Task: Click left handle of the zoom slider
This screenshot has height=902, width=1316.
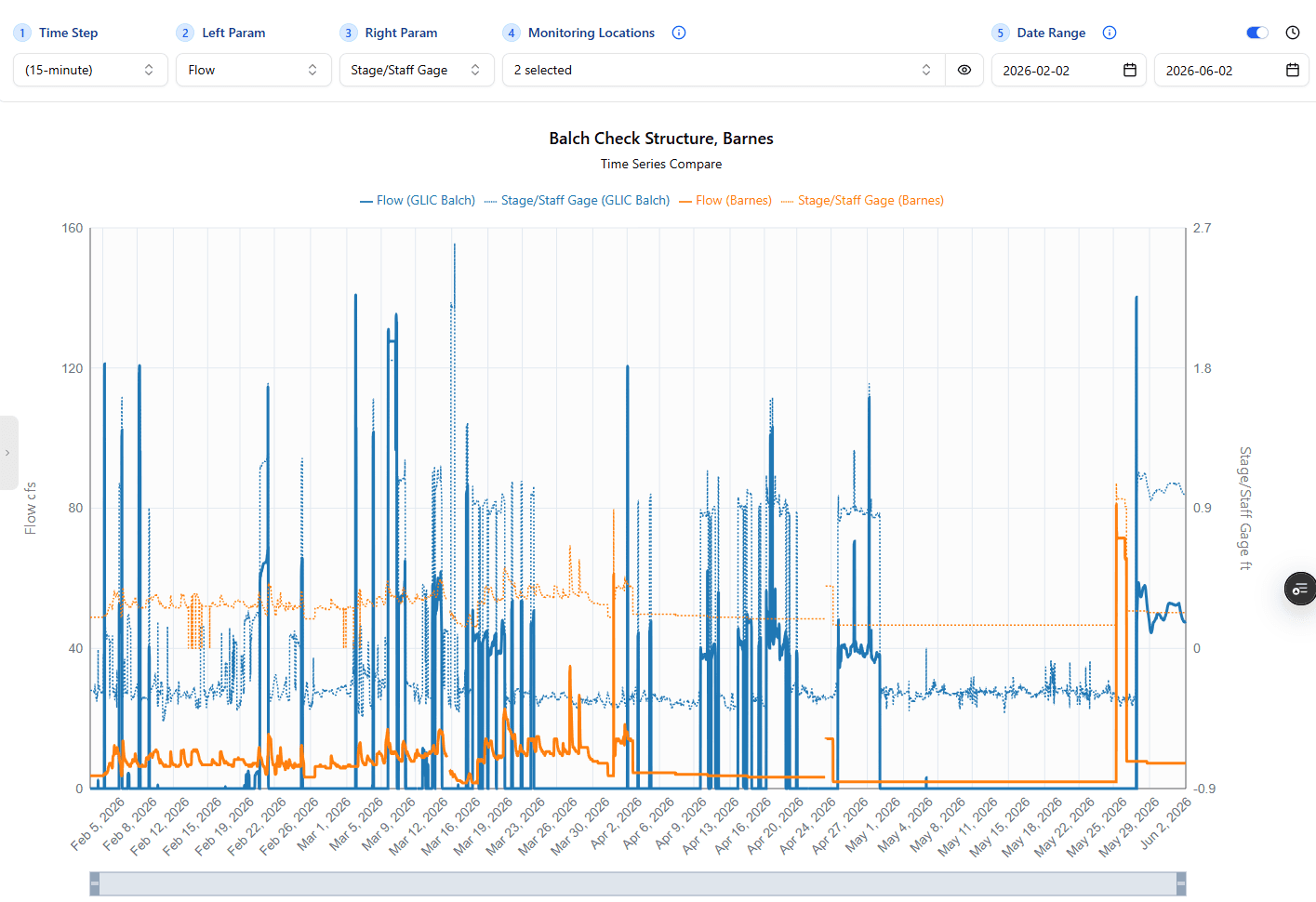Action: pos(95,883)
